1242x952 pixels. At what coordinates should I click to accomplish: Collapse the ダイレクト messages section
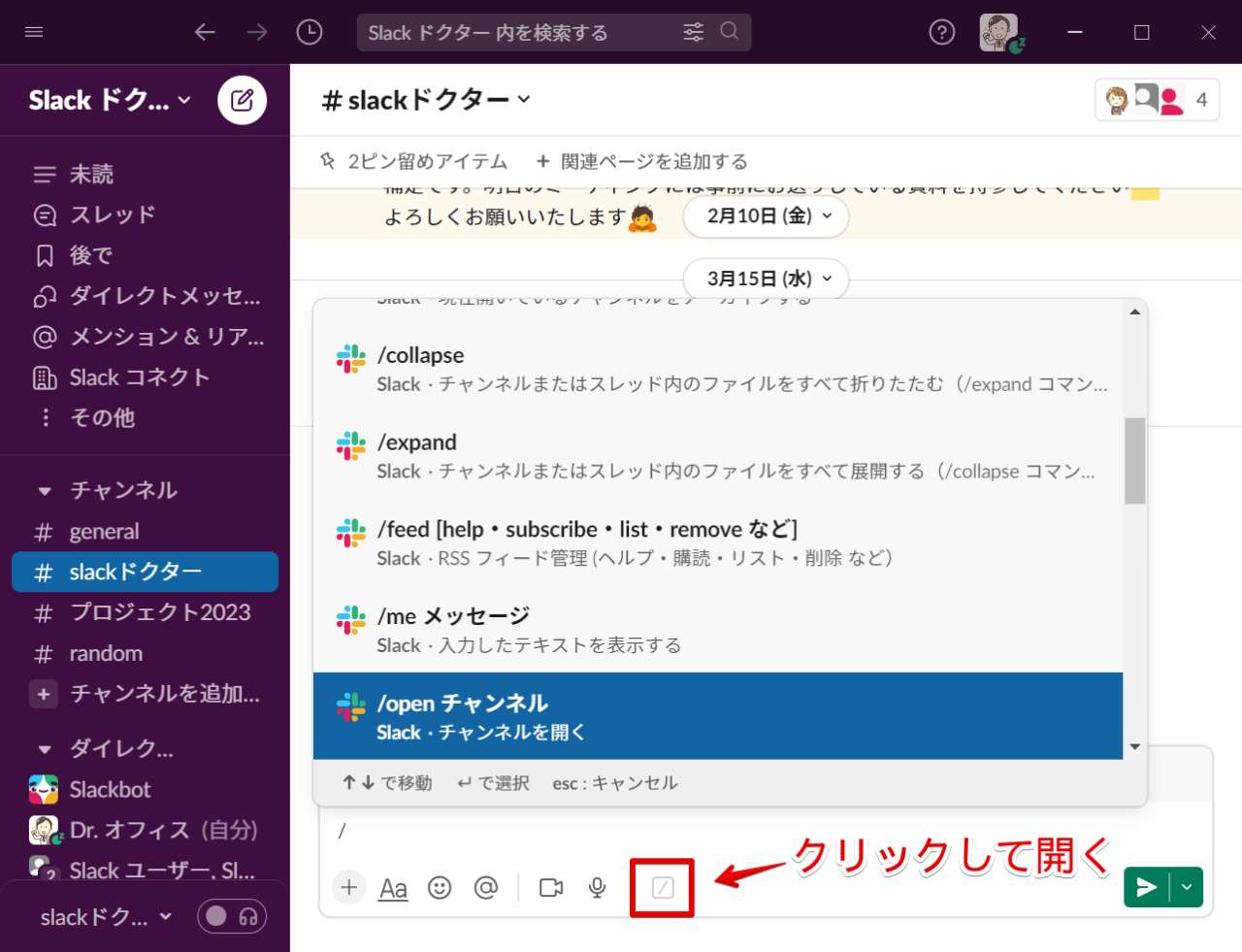coord(44,749)
